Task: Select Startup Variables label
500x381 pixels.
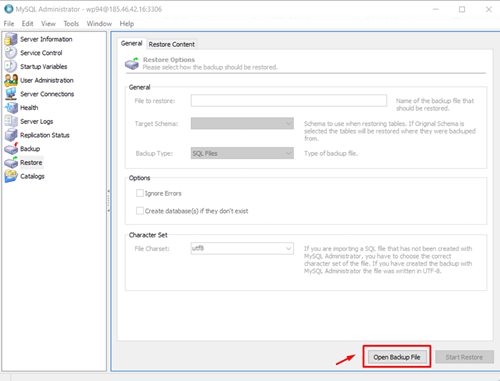Action: pos(44,66)
